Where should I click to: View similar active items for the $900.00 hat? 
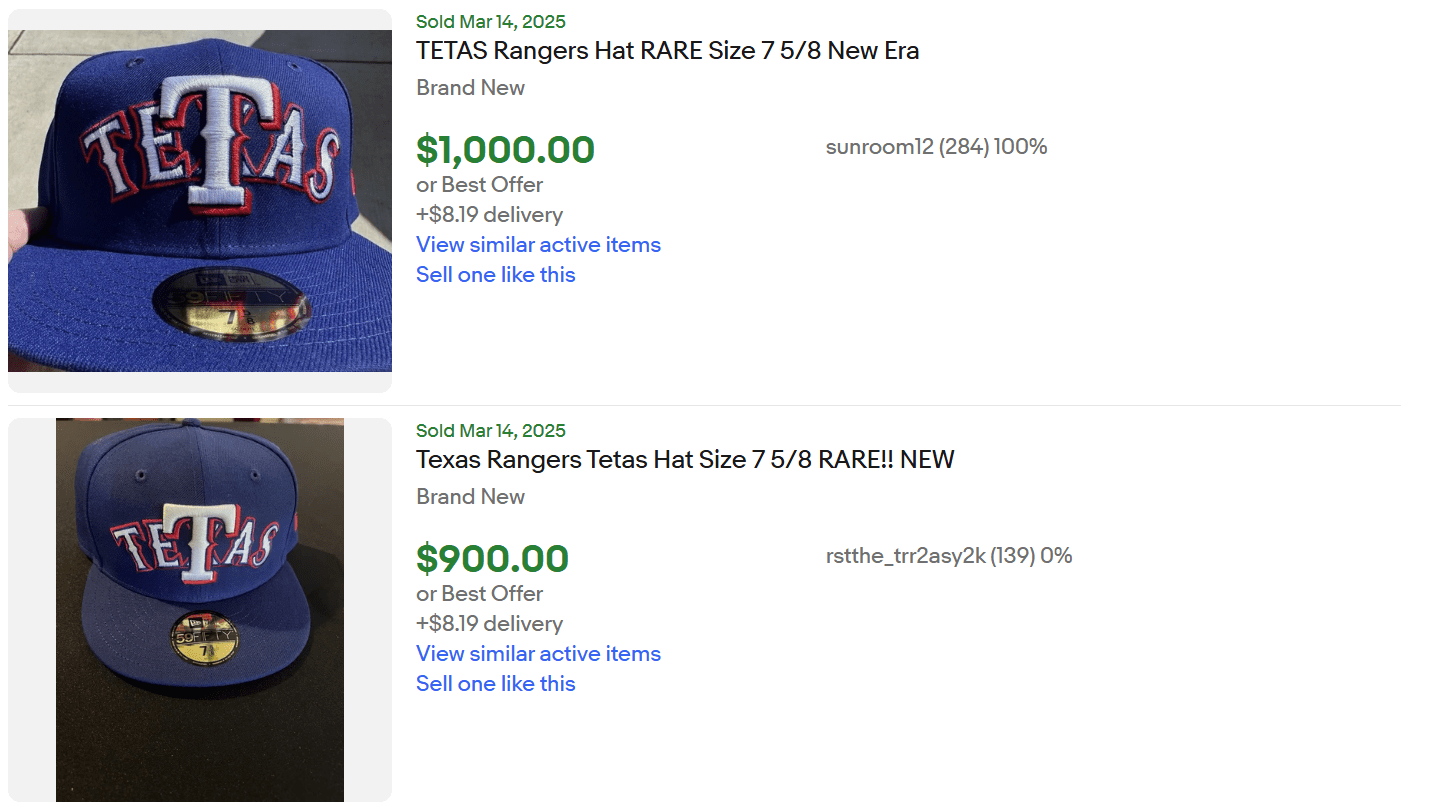(538, 654)
